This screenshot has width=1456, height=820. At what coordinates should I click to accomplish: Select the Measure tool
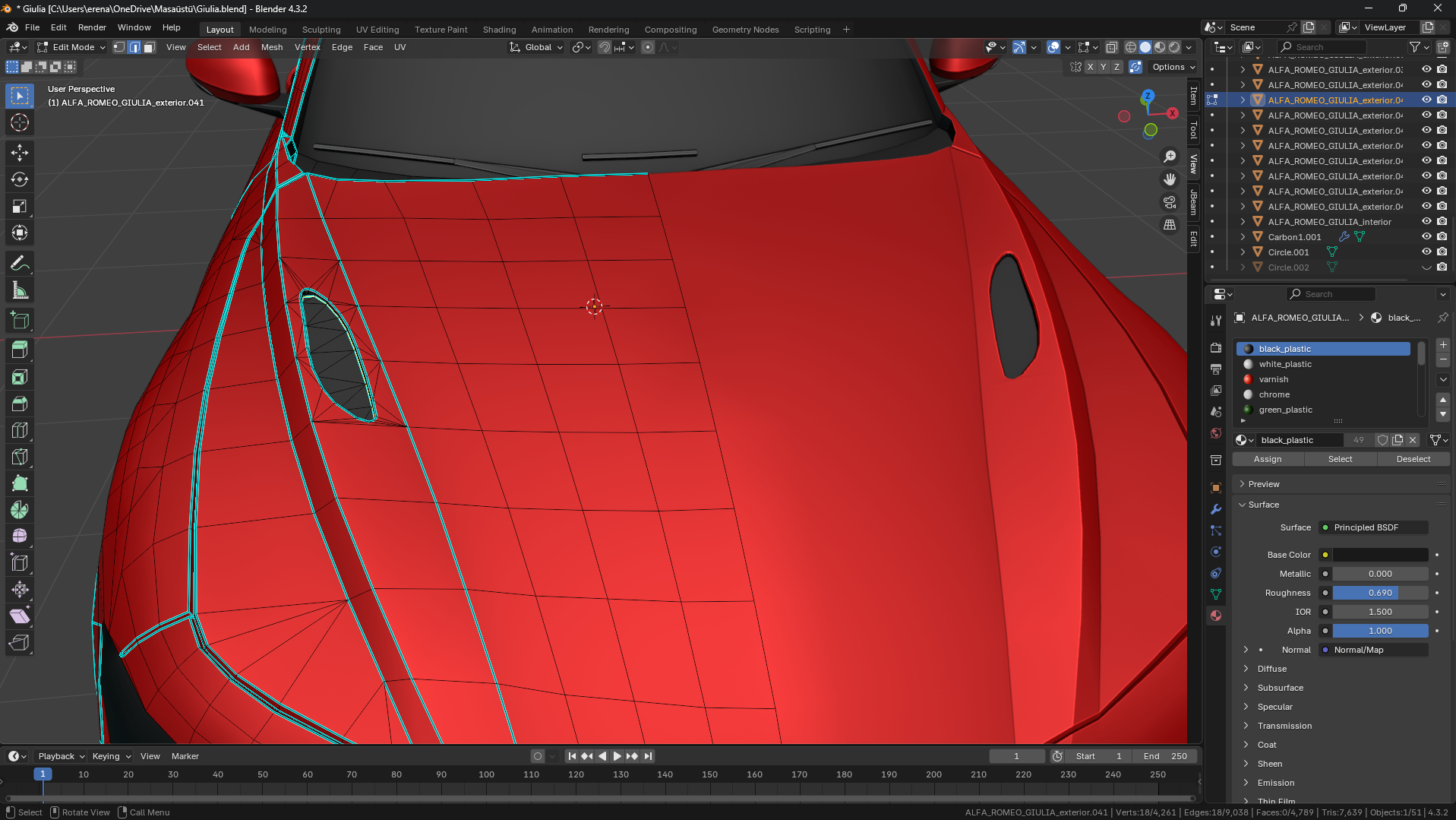(x=20, y=290)
